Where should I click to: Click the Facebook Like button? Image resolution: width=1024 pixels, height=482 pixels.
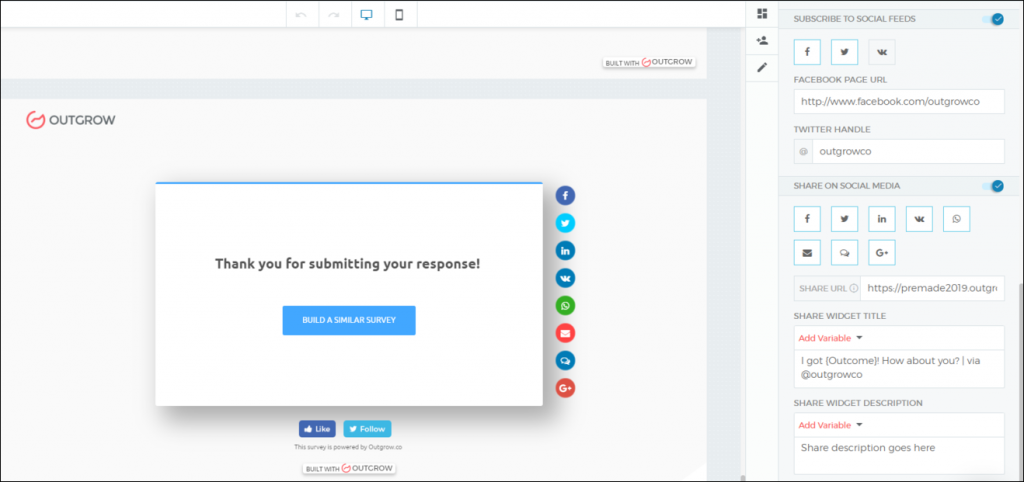[x=317, y=428]
